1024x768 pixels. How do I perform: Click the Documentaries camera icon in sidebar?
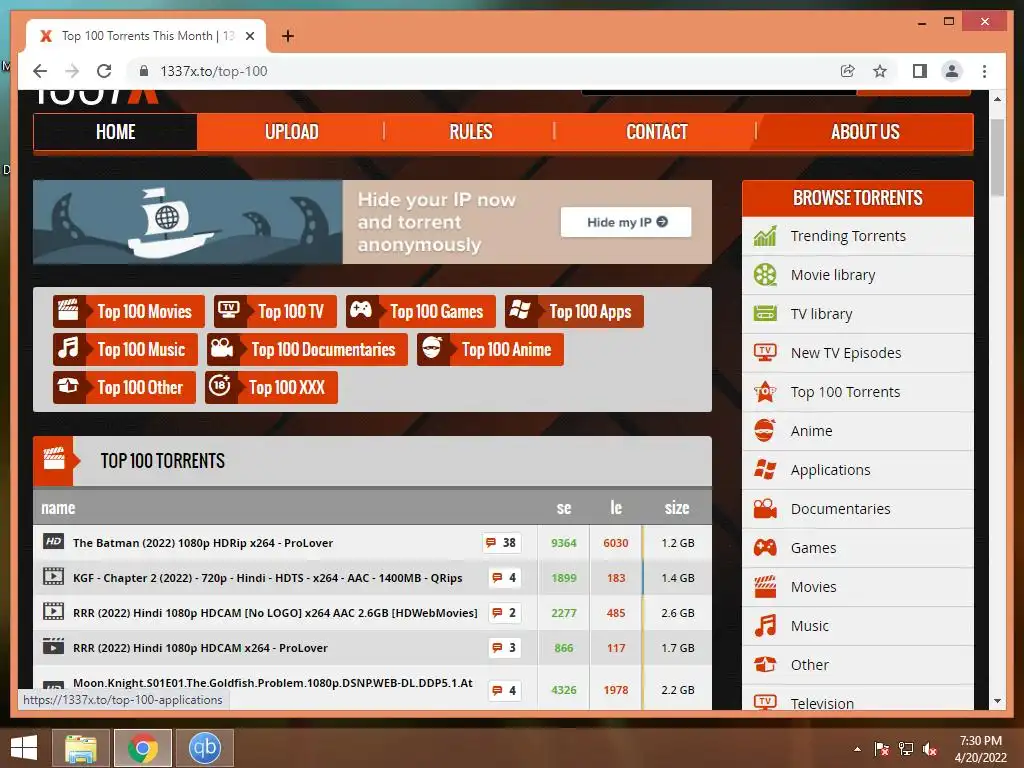(x=765, y=509)
